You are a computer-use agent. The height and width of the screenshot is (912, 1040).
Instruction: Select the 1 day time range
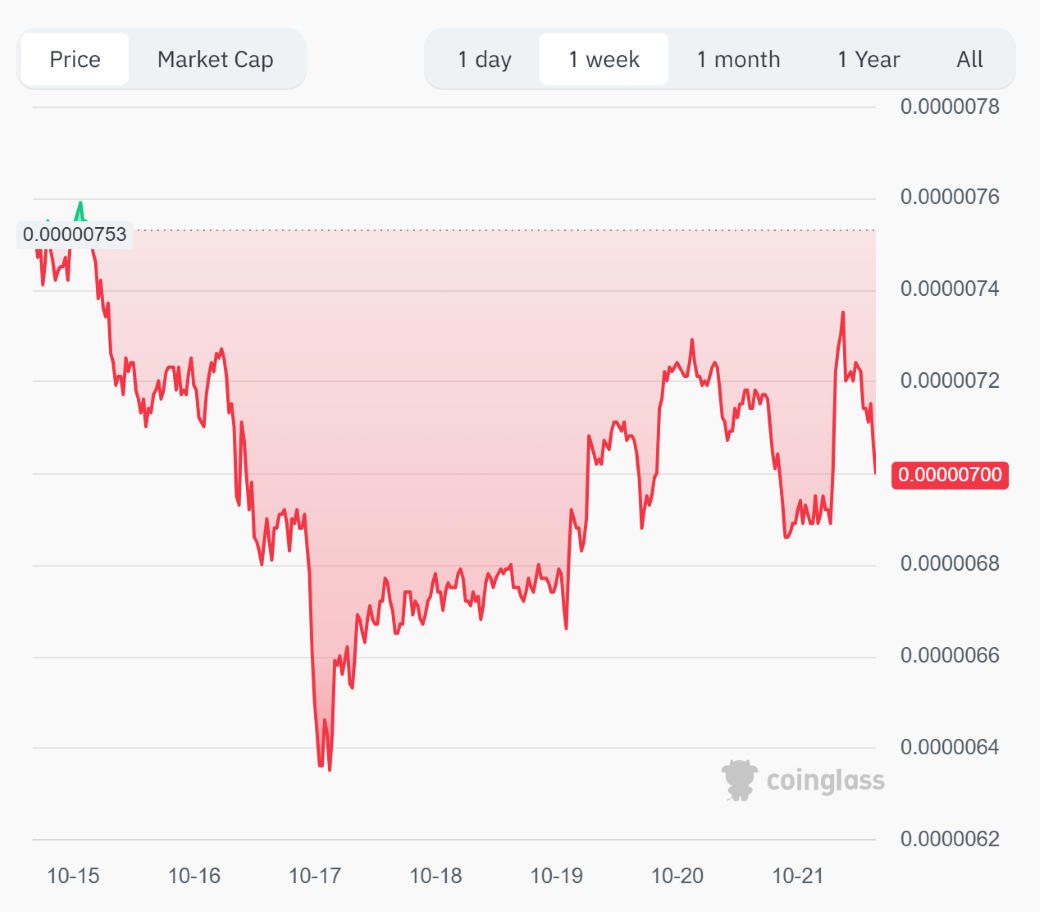click(483, 59)
